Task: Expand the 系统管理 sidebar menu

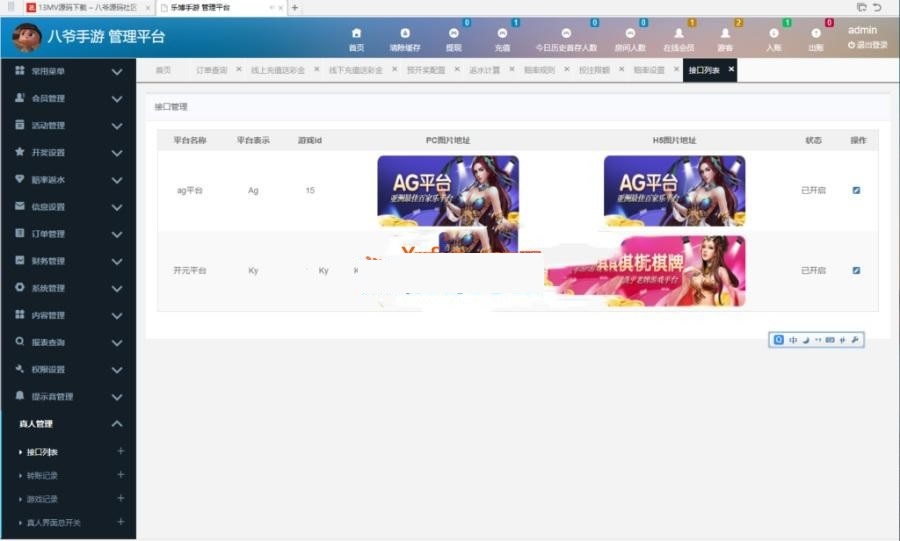Action: tap(68, 288)
